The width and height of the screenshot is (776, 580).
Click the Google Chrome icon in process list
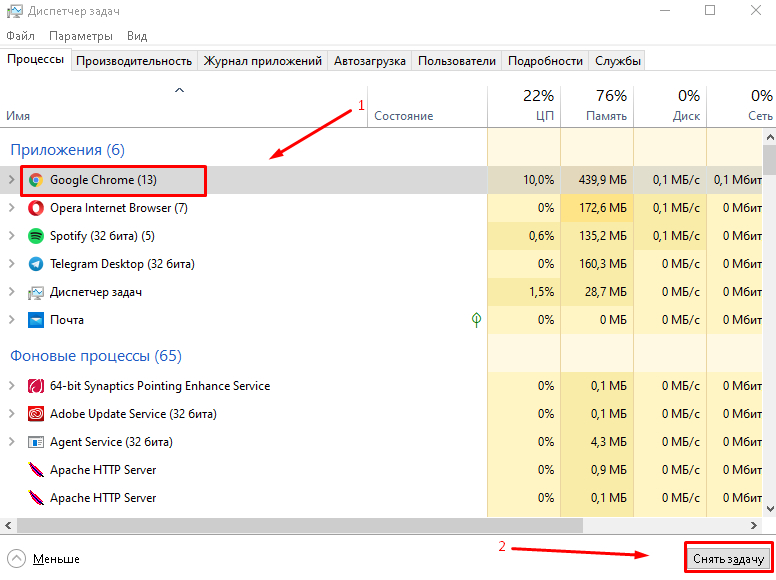tap(36, 180)
